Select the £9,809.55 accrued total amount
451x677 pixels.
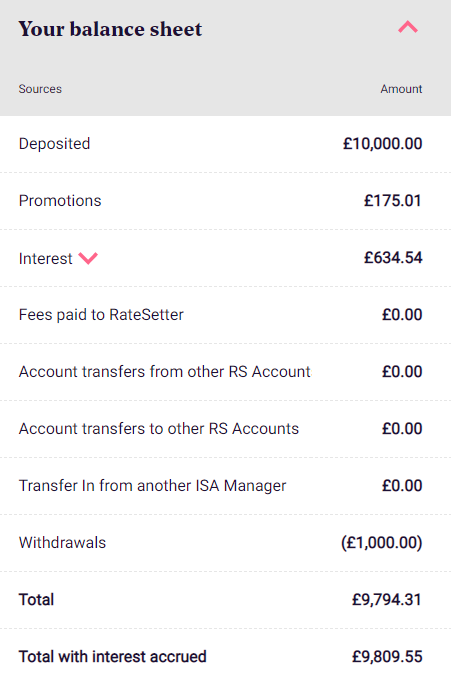click(x=387, y=657)
